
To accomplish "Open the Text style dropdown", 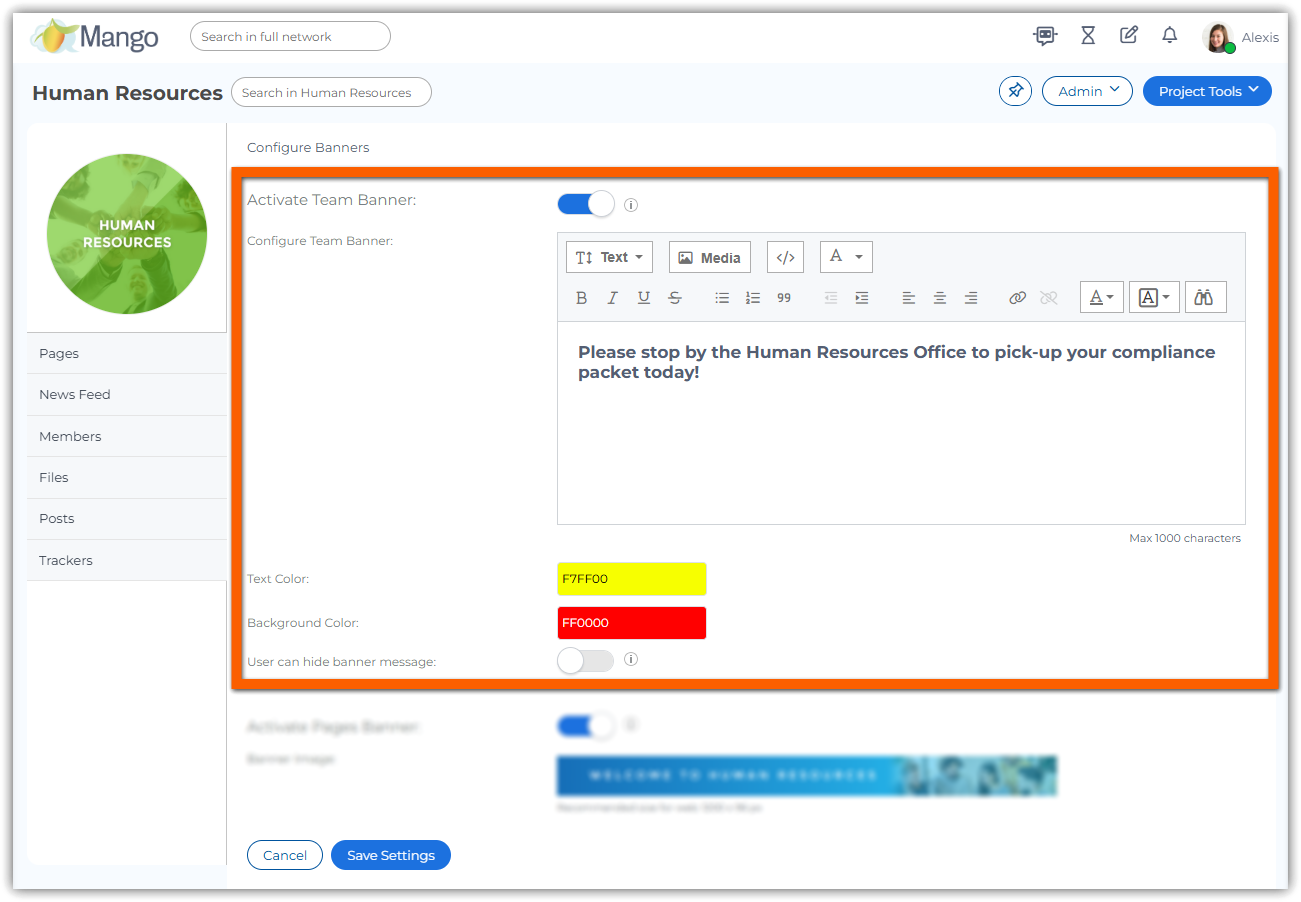I will coord(609,257).
